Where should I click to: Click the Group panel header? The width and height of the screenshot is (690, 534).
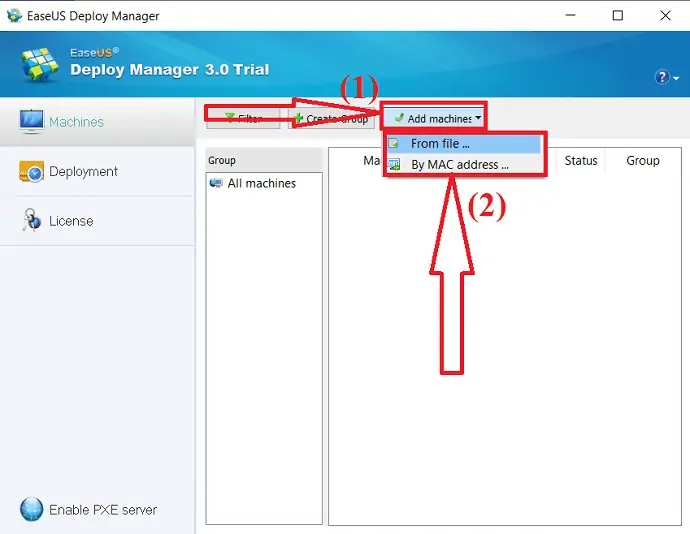tap(264, 160)
